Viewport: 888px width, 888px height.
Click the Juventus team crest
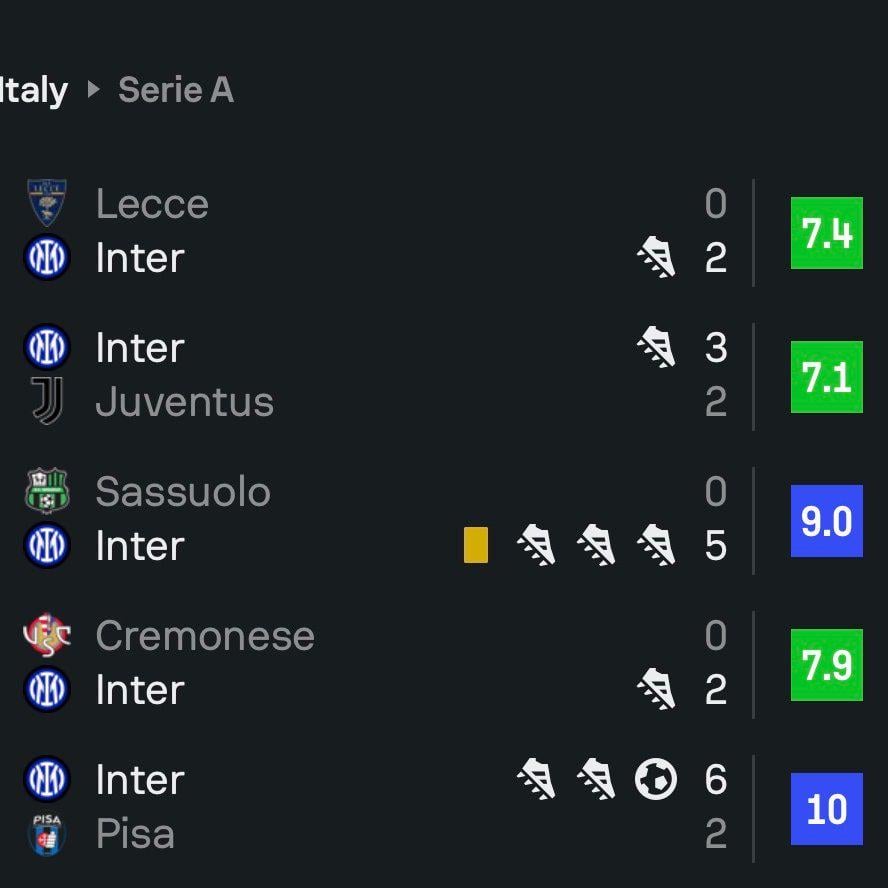(x=46, y=402)
